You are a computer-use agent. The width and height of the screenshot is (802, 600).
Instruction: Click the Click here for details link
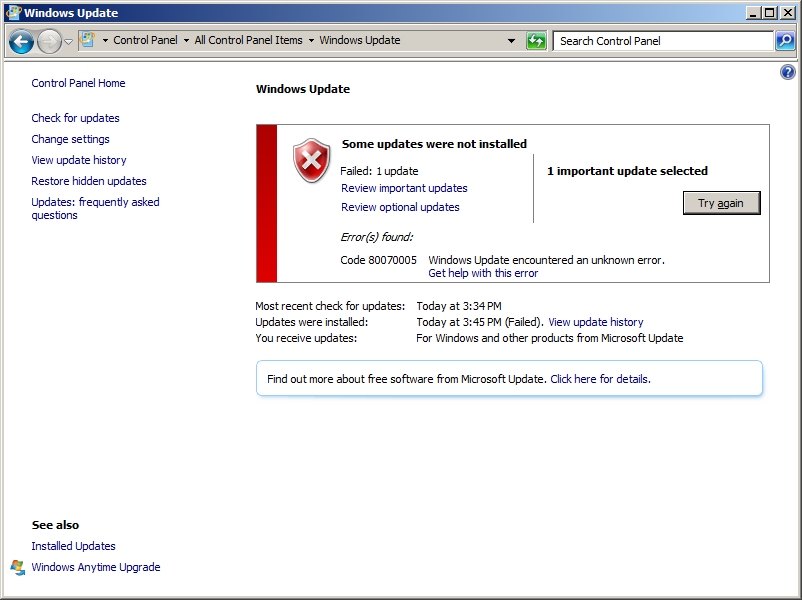(x=600, y=379)
